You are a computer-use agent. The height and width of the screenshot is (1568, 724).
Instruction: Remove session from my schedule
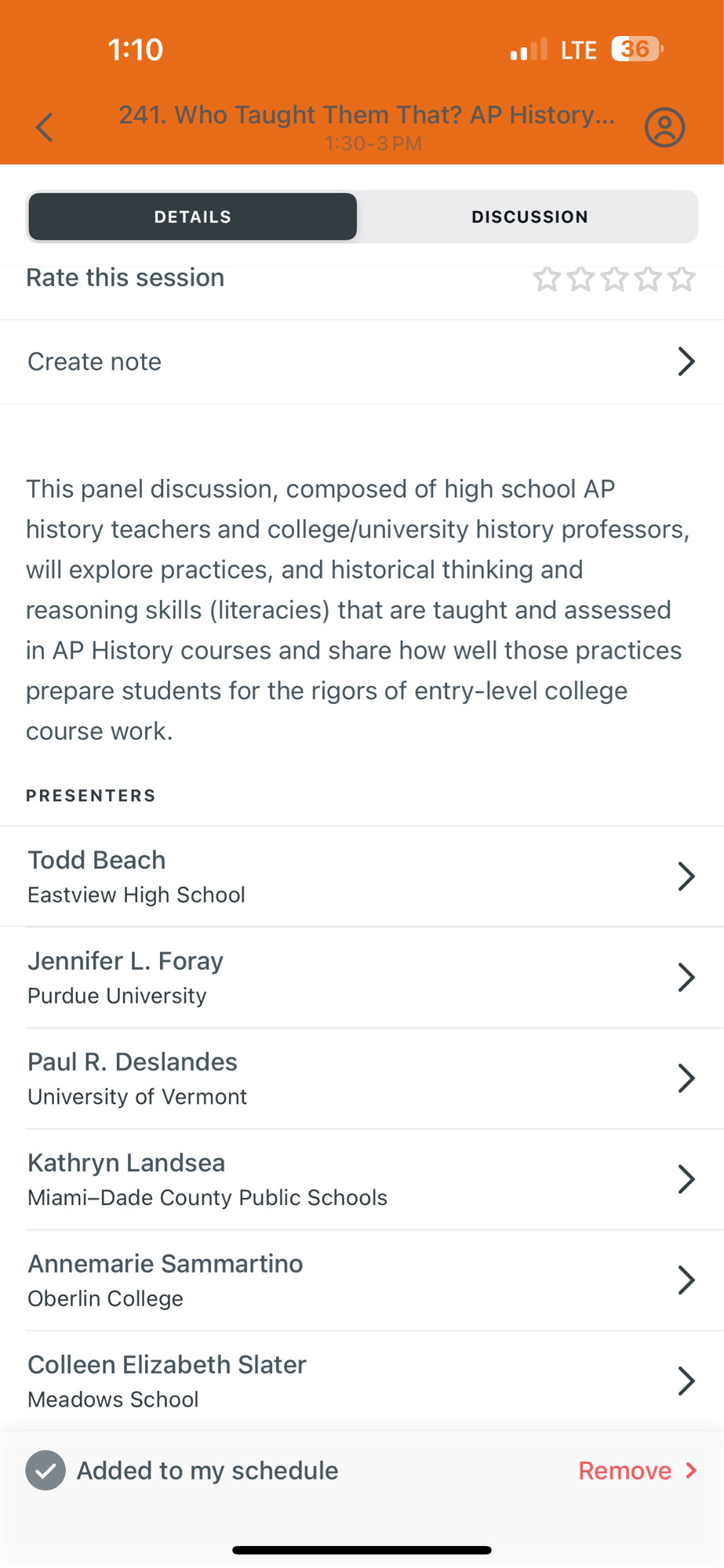click(x=638, y=1470)
